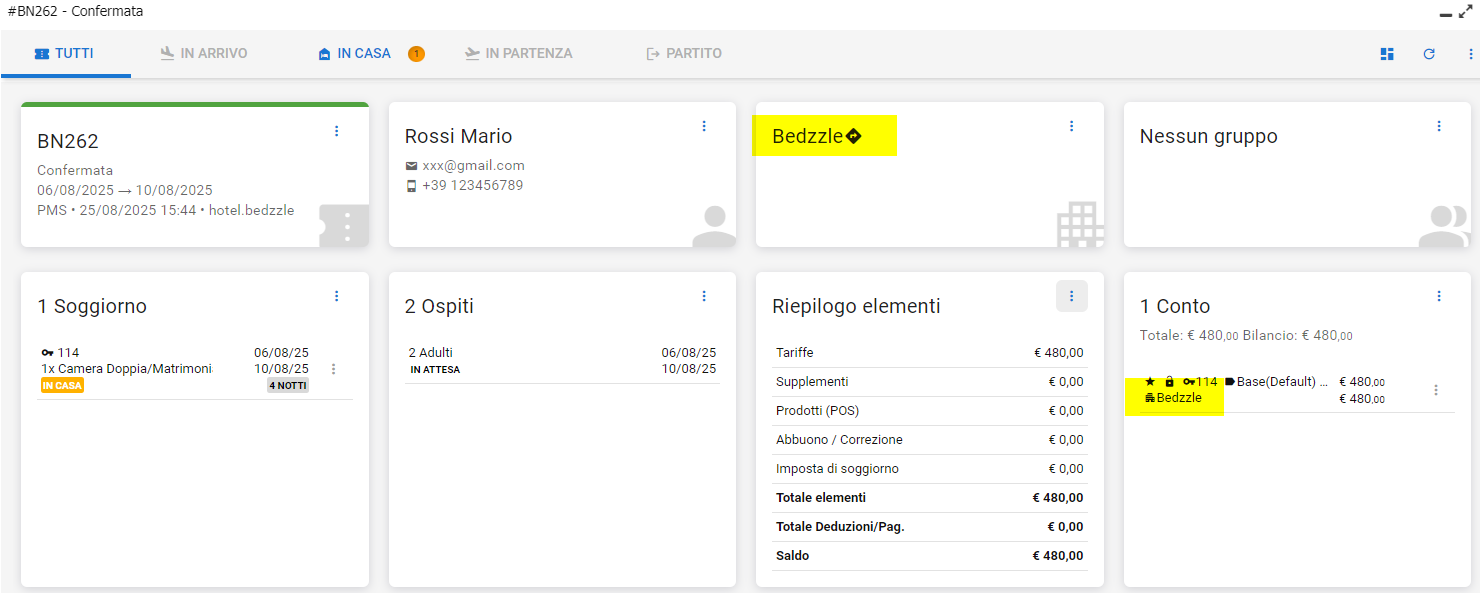Click the lock icon in the account row

1169,382
